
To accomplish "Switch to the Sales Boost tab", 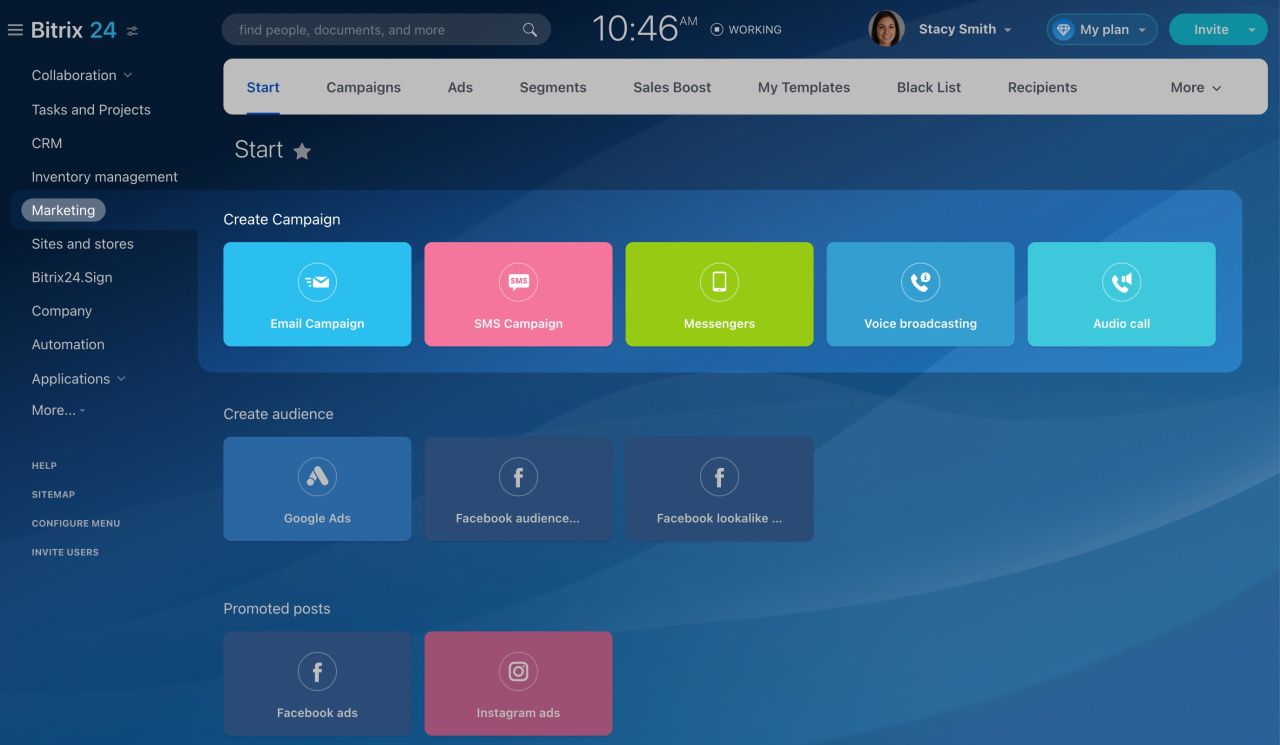I will point(672,88).
